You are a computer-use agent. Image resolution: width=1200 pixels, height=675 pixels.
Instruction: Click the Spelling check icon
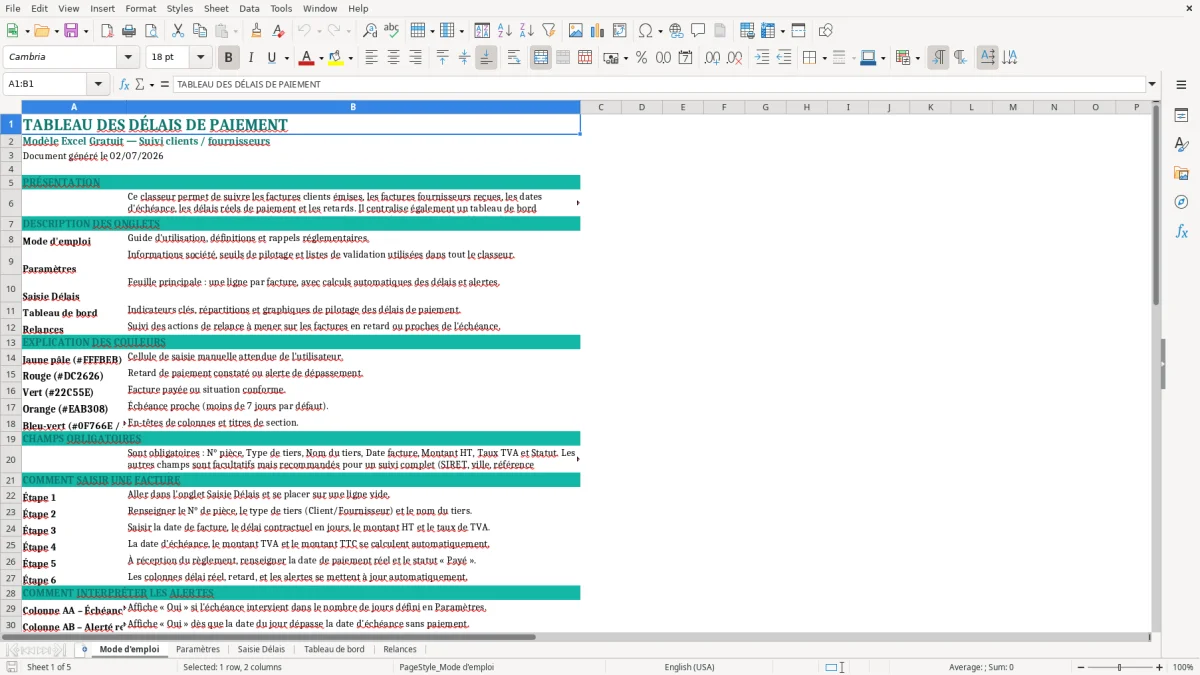[392, 31]
